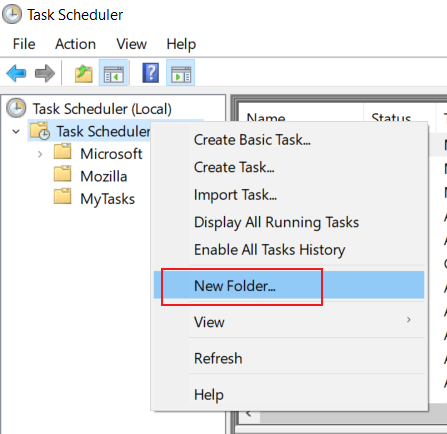Toggle the Show/Hide Action Pane icon

(x=180, y=73)
